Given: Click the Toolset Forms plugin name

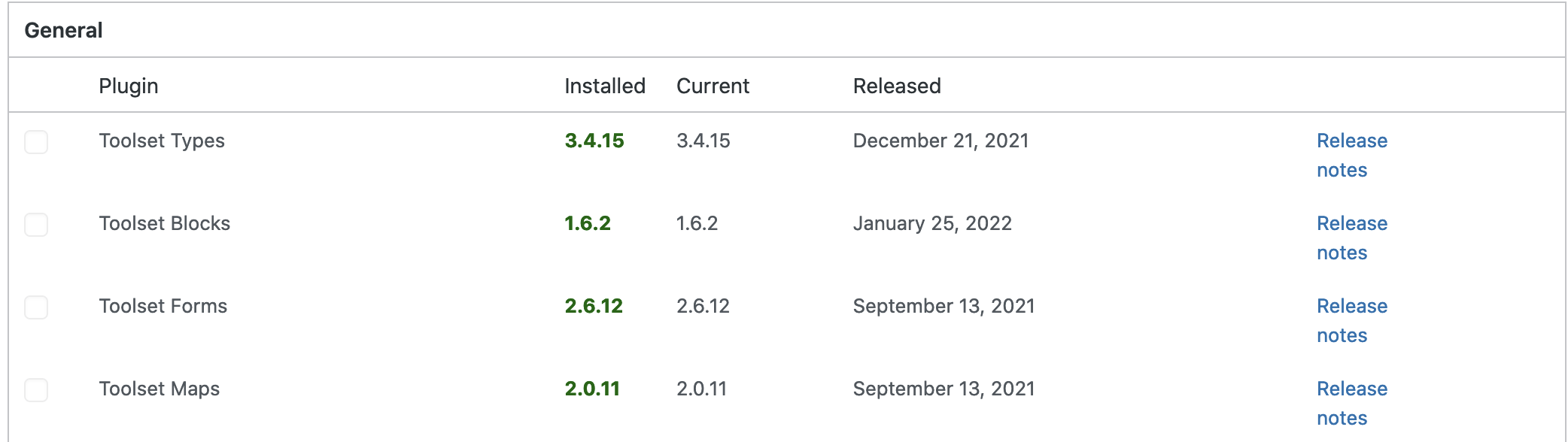Looking at the screenshot, I should click(163, 307).
